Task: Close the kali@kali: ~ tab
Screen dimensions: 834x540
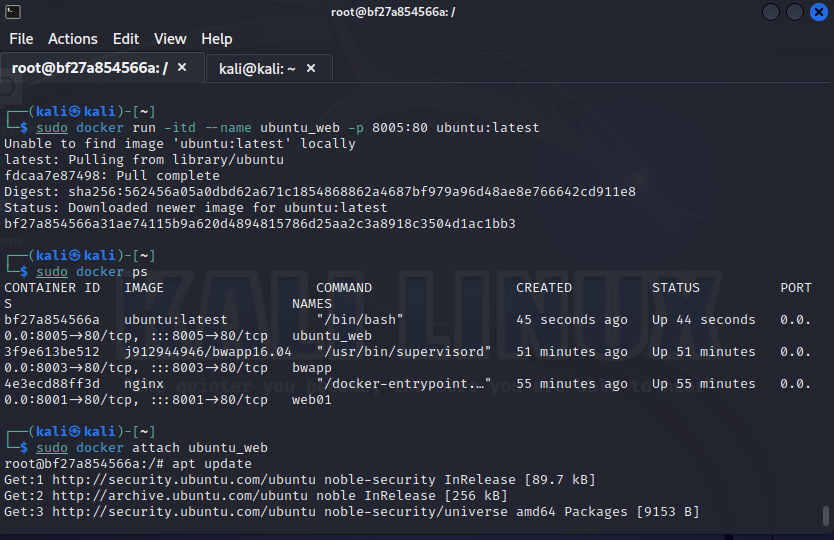Action: pyautogui.click(x=311, y=68)
